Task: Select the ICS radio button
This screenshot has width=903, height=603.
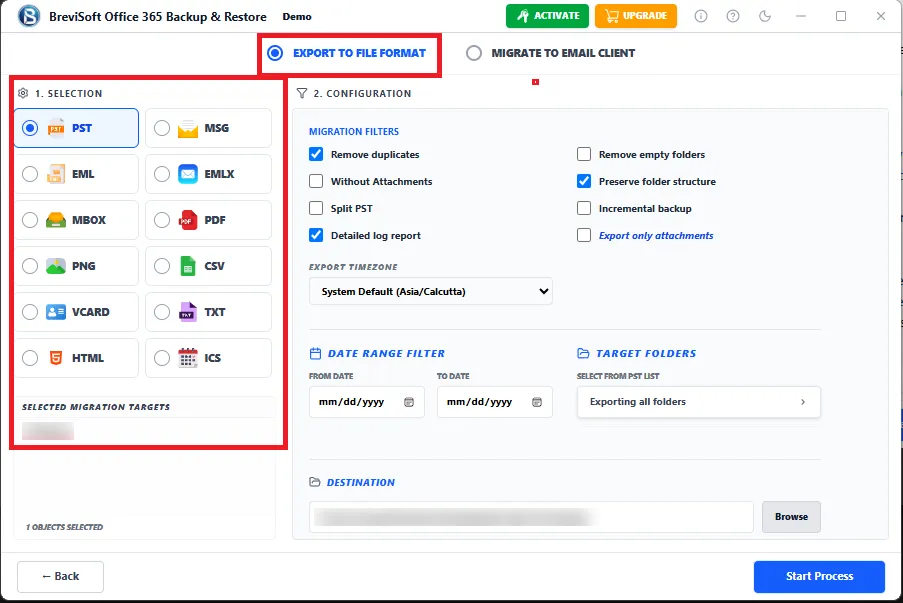Action: coord(162,358)
